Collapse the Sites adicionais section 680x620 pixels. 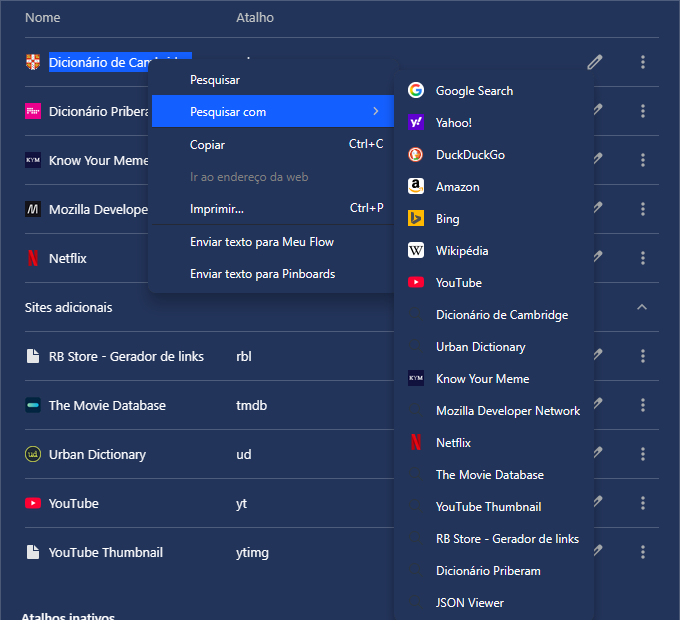click(x=642, y=307)
